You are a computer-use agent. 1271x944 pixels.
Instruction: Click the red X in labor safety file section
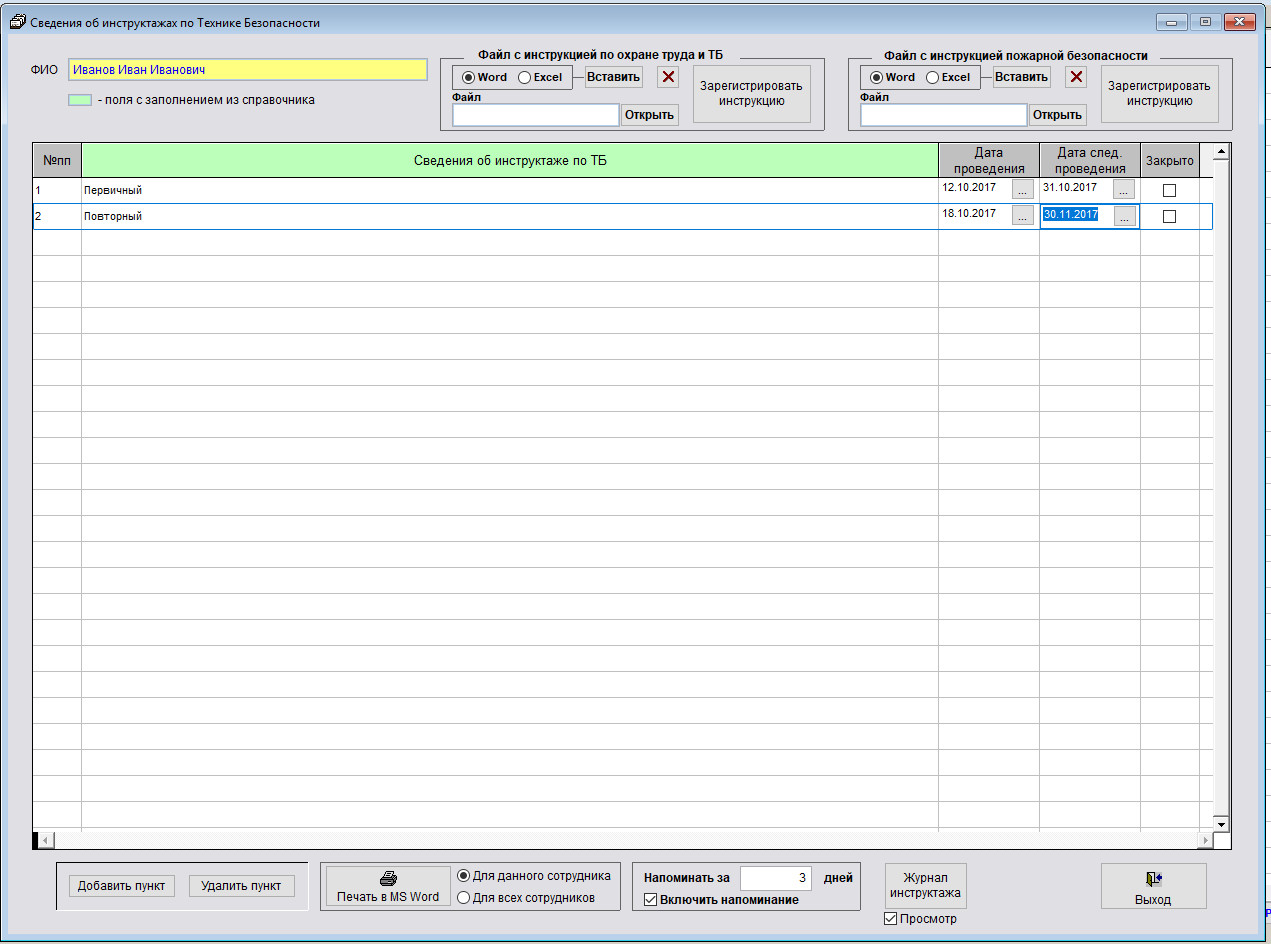[668, 77]
